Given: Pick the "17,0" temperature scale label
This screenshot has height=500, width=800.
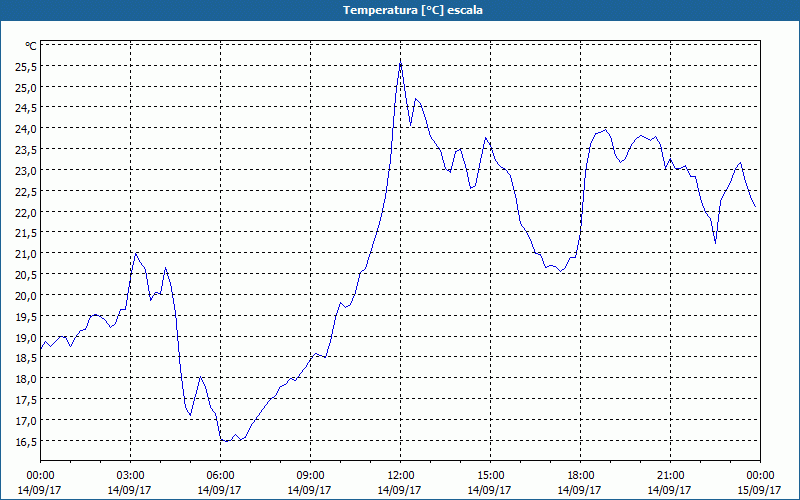Looking at the screenshot, I should click(x=26, y=420).
